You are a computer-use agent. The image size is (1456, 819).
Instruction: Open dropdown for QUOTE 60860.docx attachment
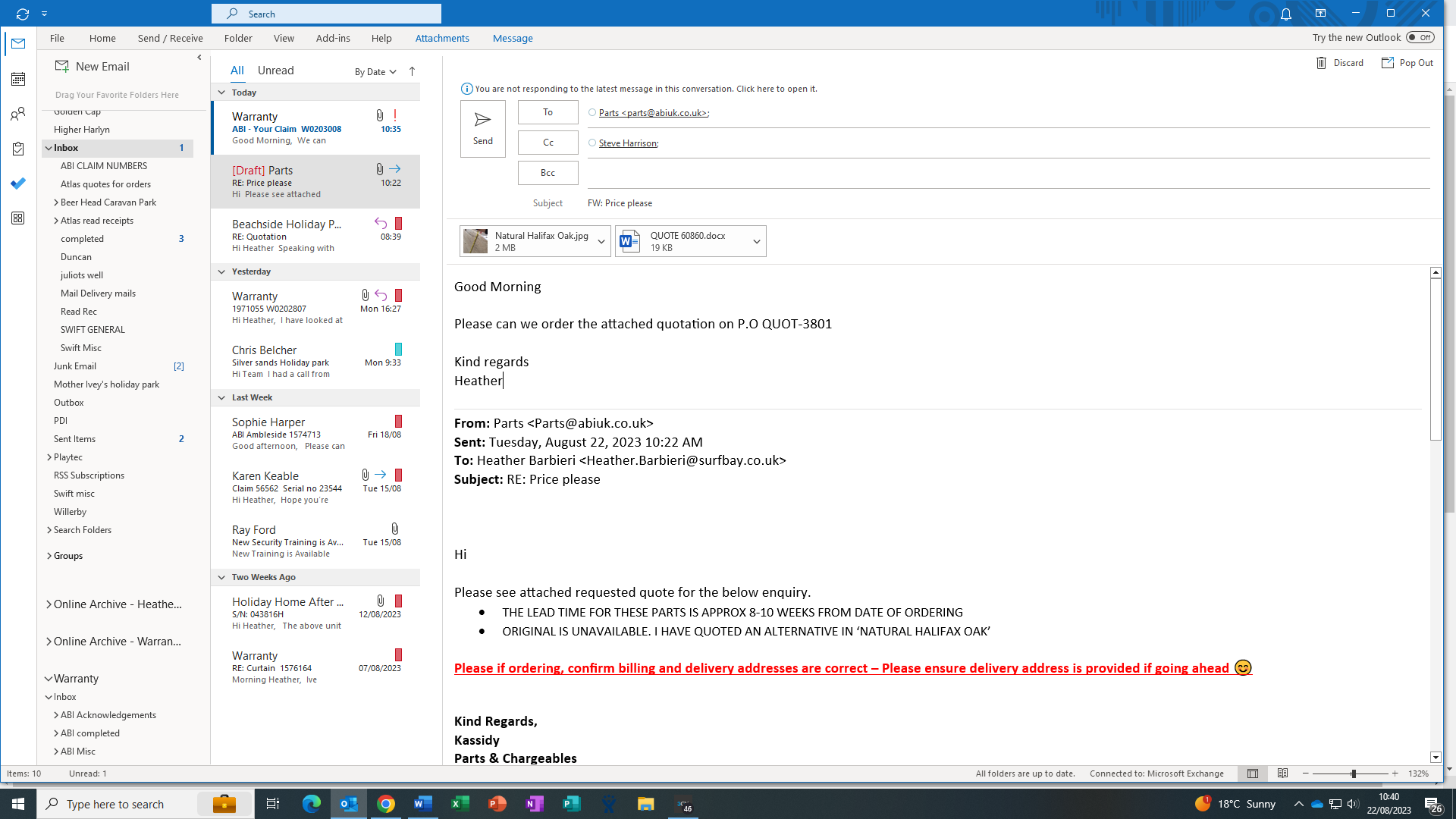click(x=756, y=241)
